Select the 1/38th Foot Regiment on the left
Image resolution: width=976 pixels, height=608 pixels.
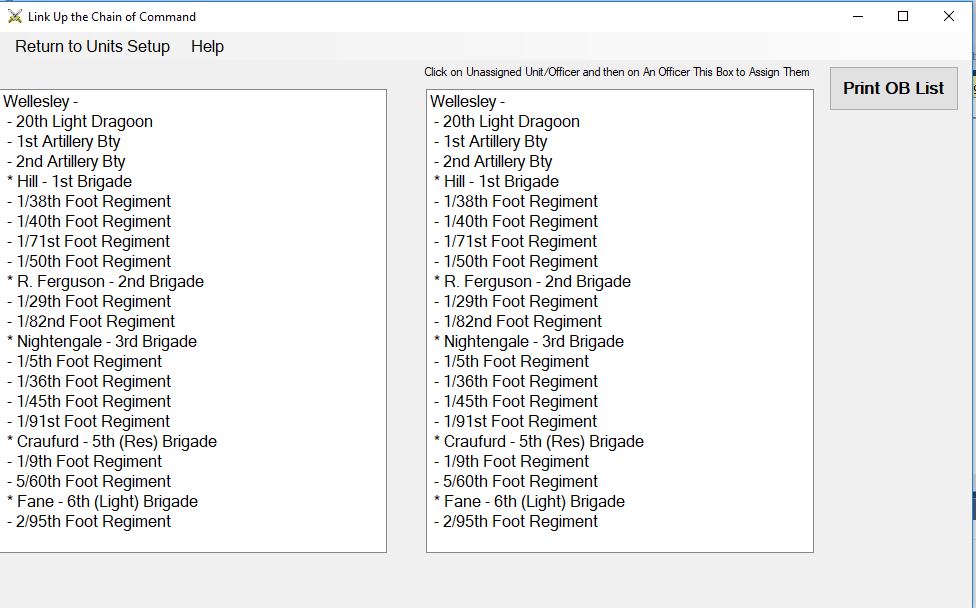click(x=90, y=201)
